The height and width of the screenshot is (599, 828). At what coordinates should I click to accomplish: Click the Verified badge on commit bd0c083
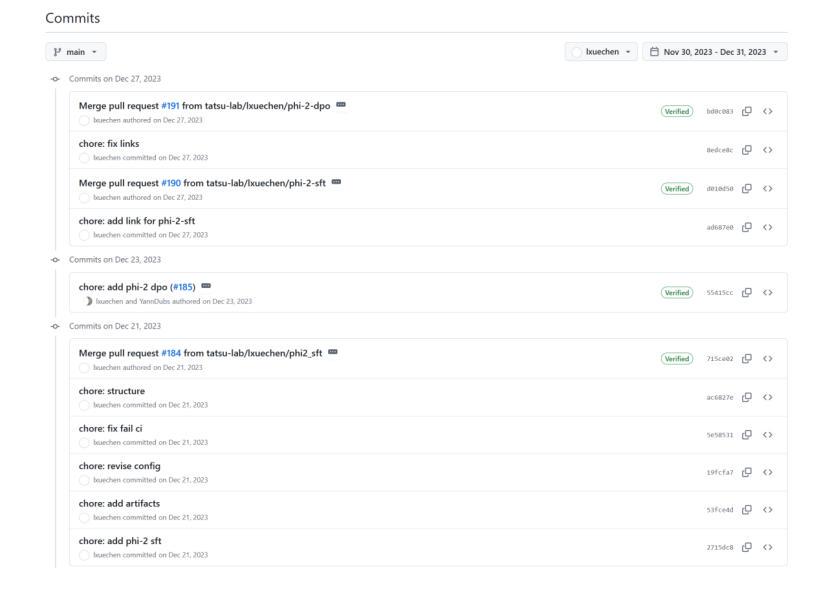(677, 111)
